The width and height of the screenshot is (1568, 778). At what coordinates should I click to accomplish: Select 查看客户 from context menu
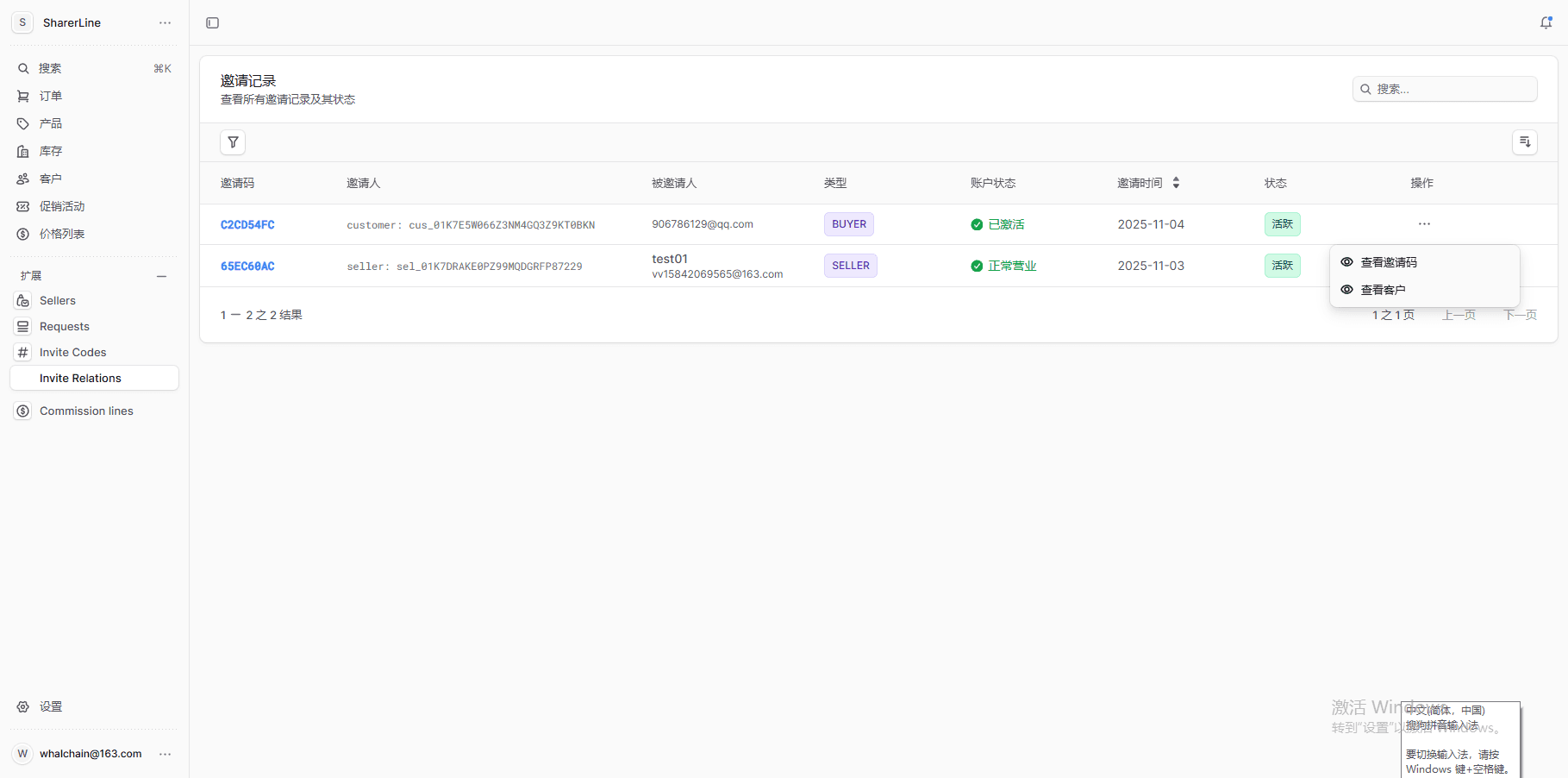click(x=1383, y=290)
